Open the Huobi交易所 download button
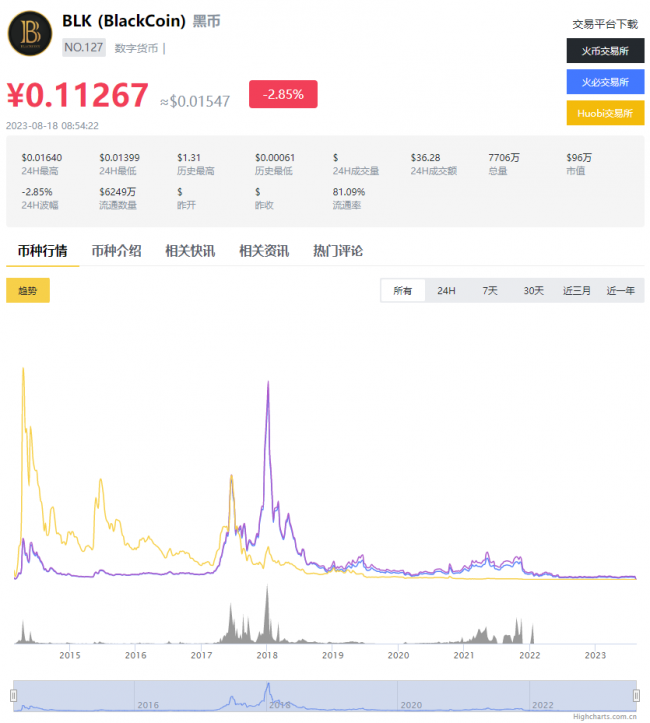The image size is (650, 723). pyautogui.click(x=605, y=113)
